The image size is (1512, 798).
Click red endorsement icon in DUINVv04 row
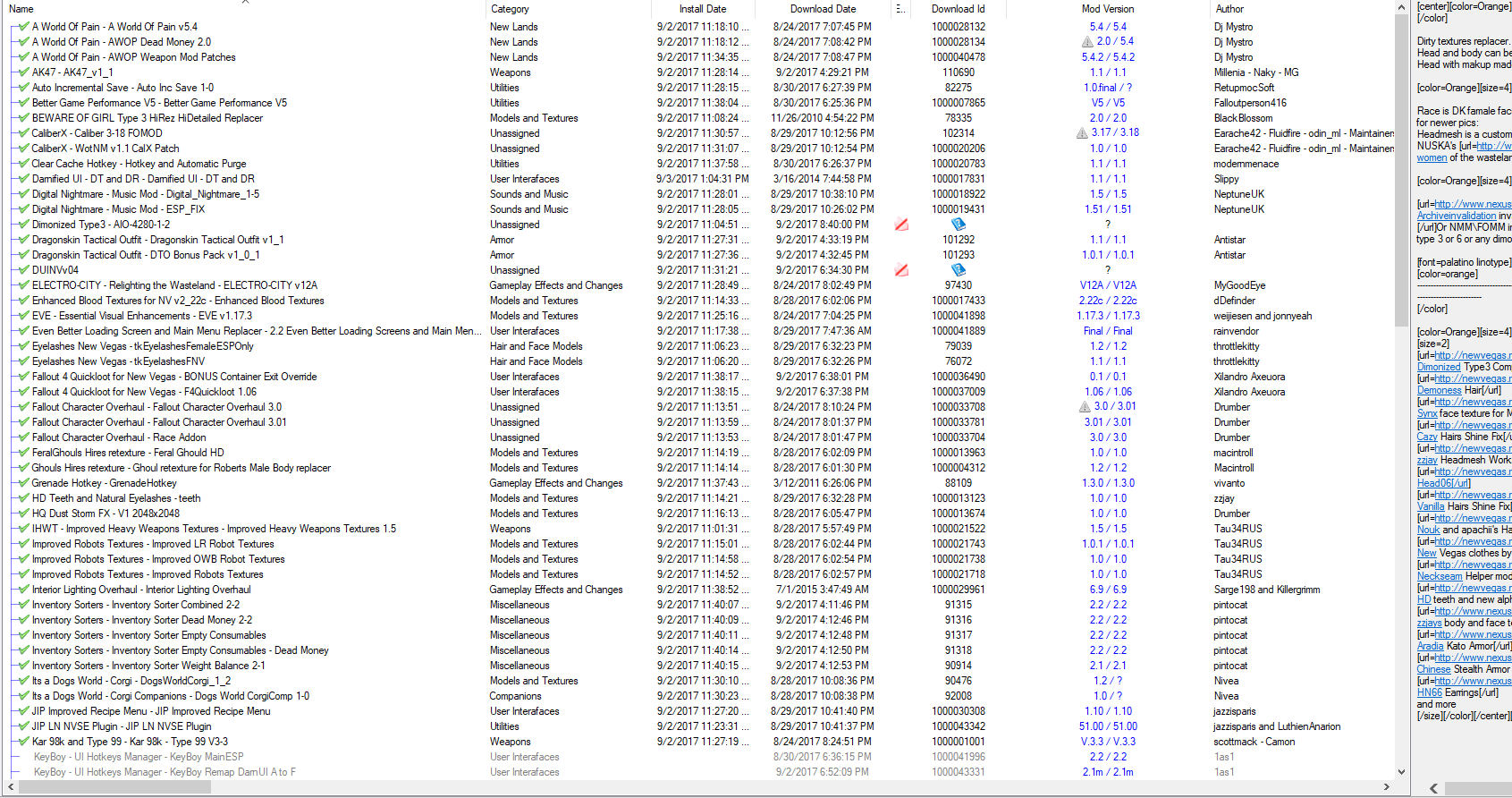[901, 270]
